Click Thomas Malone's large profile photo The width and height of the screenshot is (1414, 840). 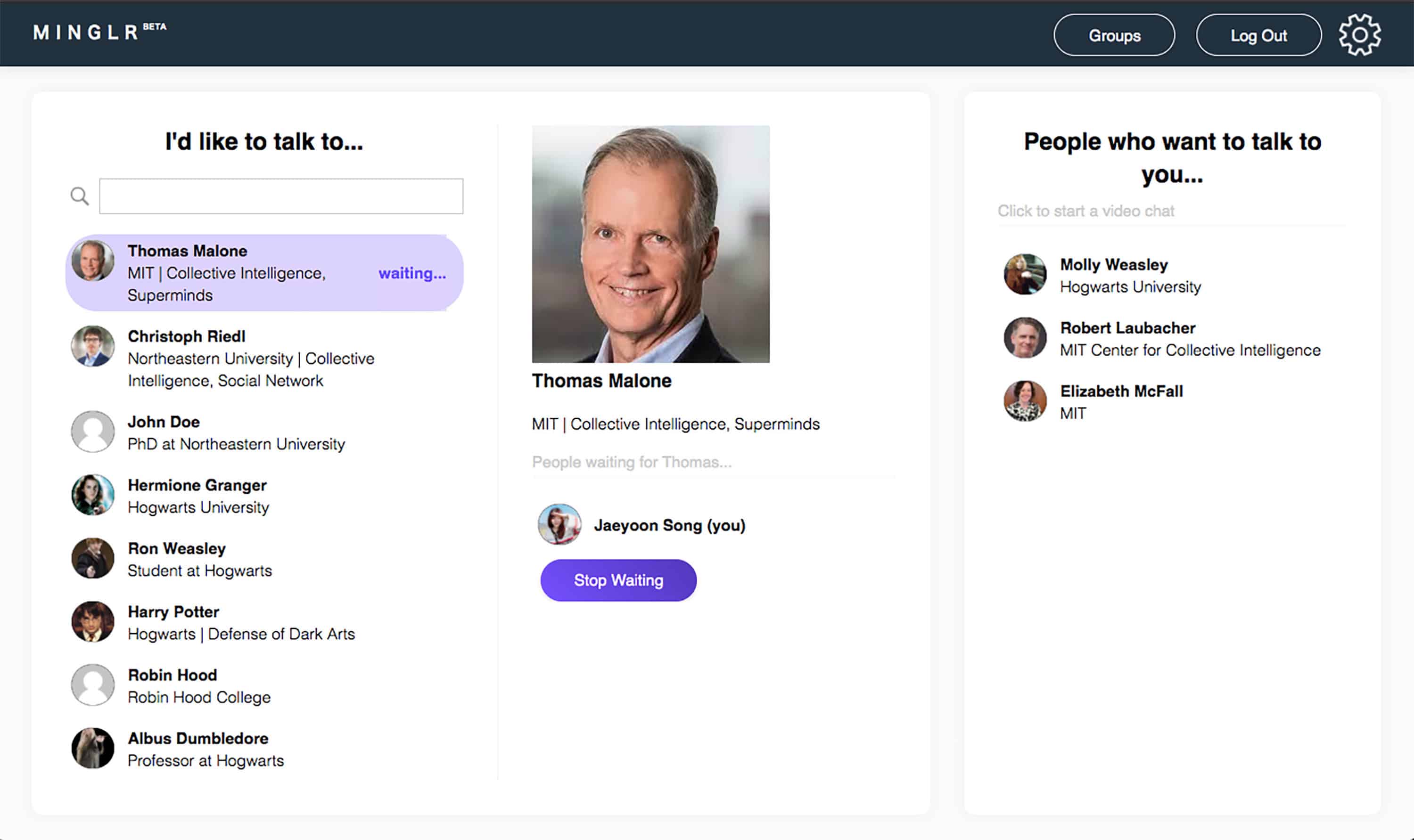pos(650,244)
